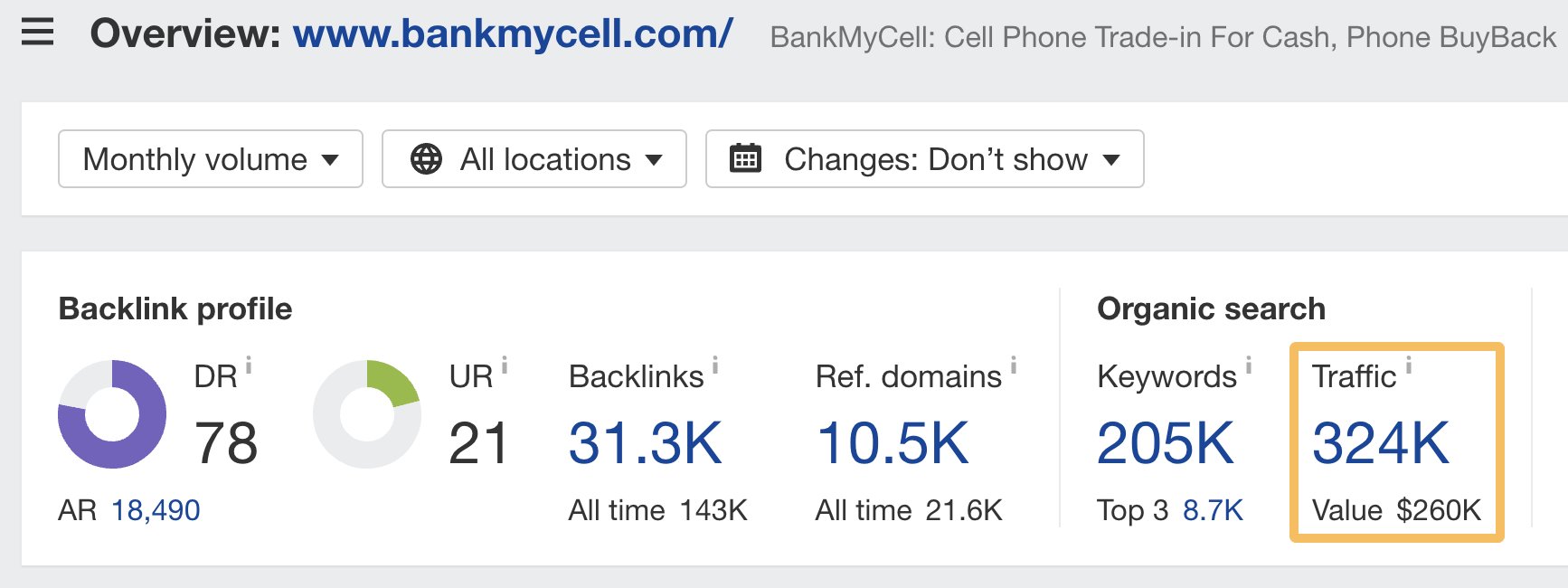Expand the All locations dropdown
This screenshot has width=1568, height=588.
click(534, 159)
